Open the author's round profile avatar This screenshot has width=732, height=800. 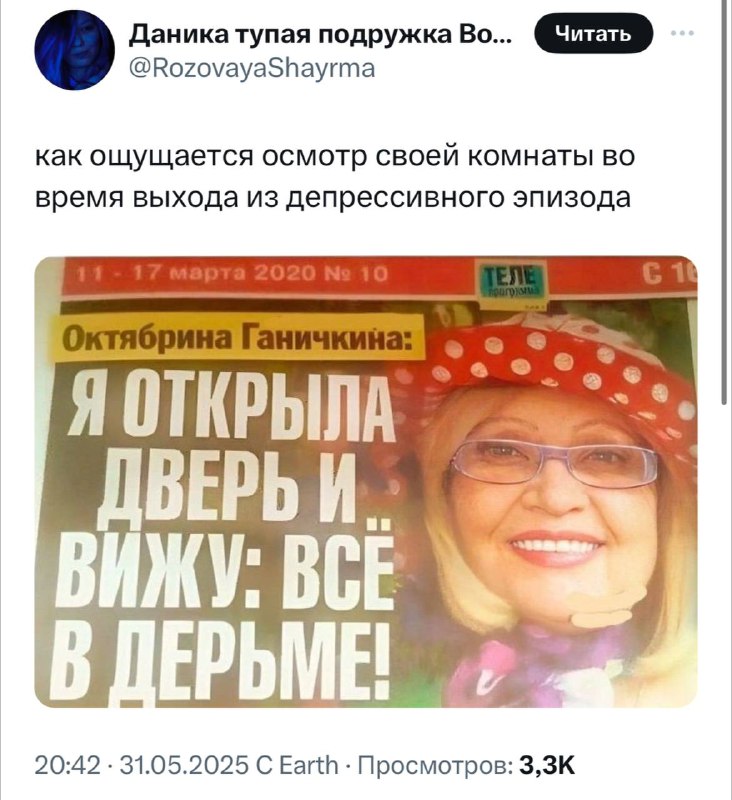(74, 49)
